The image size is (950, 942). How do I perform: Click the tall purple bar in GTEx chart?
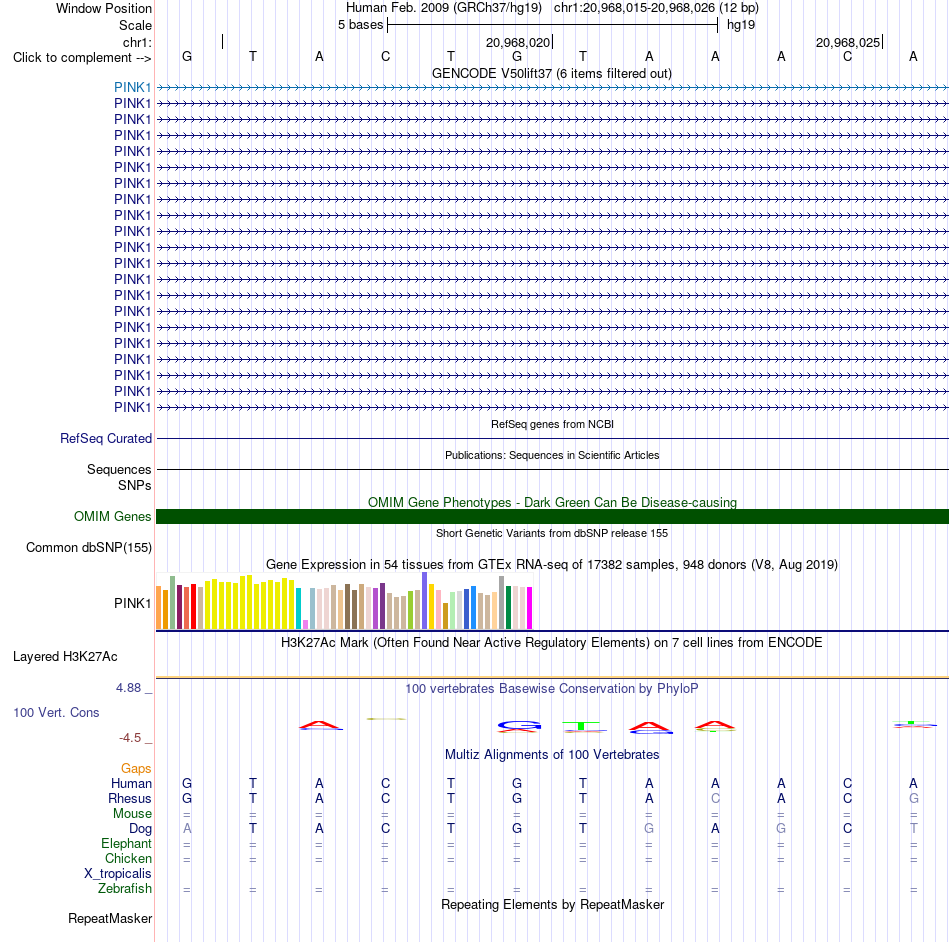point(425,600)
